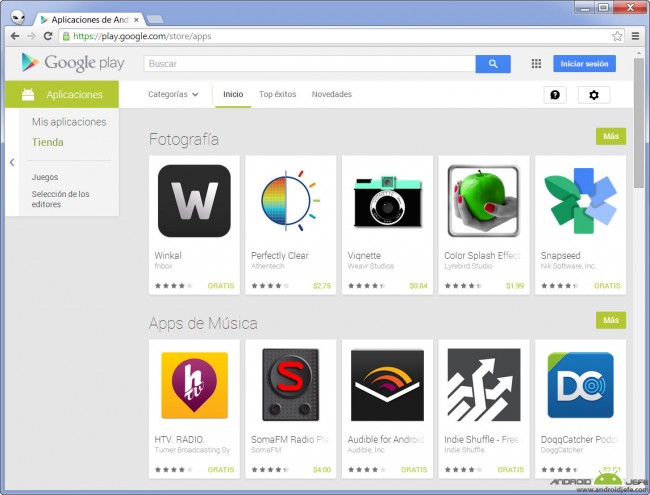This screenshot has height=495, width=650.
Task: Click the Aplicaciones green header
Action: (62, 95)
